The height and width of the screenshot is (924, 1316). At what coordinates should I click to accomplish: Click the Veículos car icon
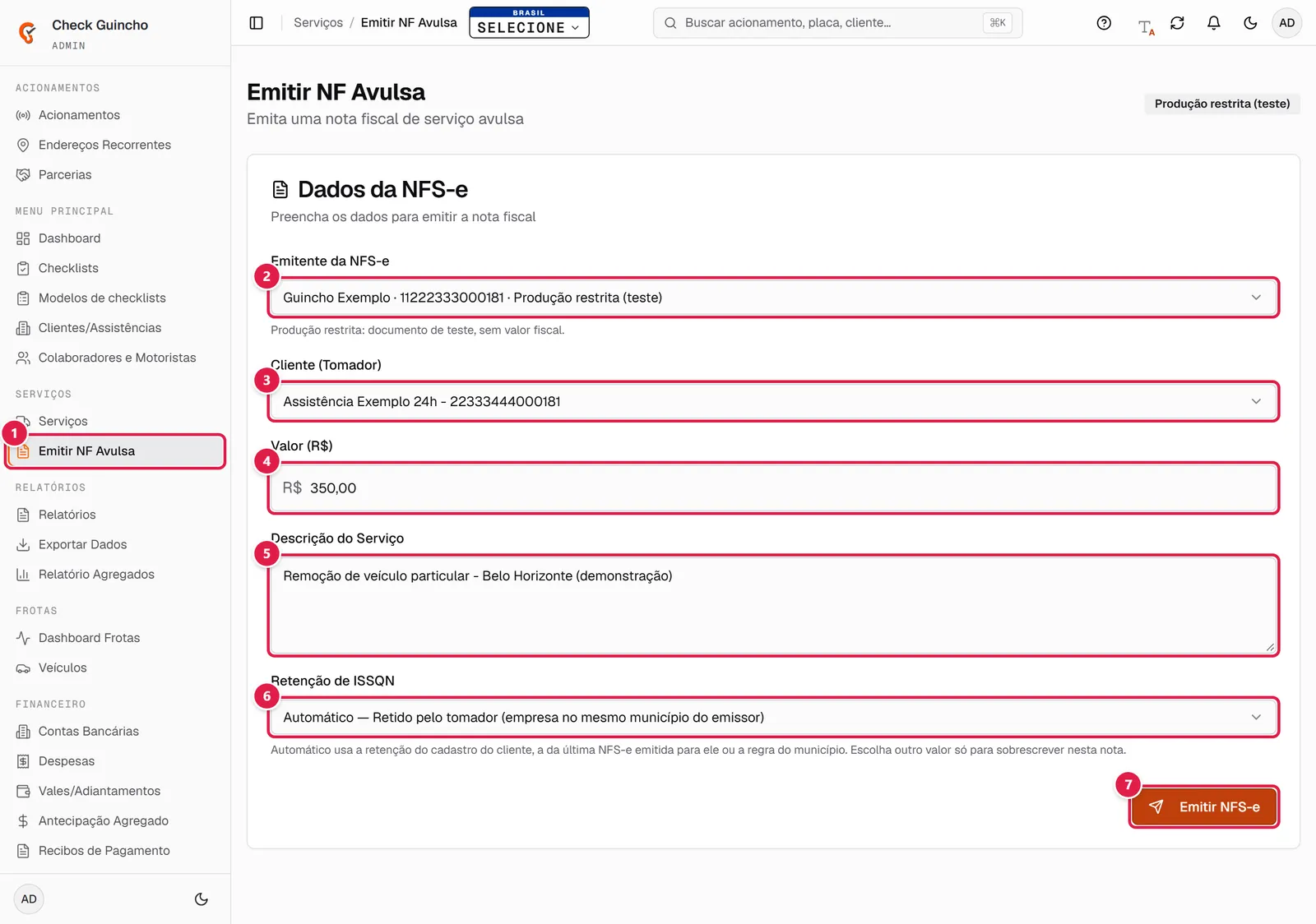[x=23, y=668]
